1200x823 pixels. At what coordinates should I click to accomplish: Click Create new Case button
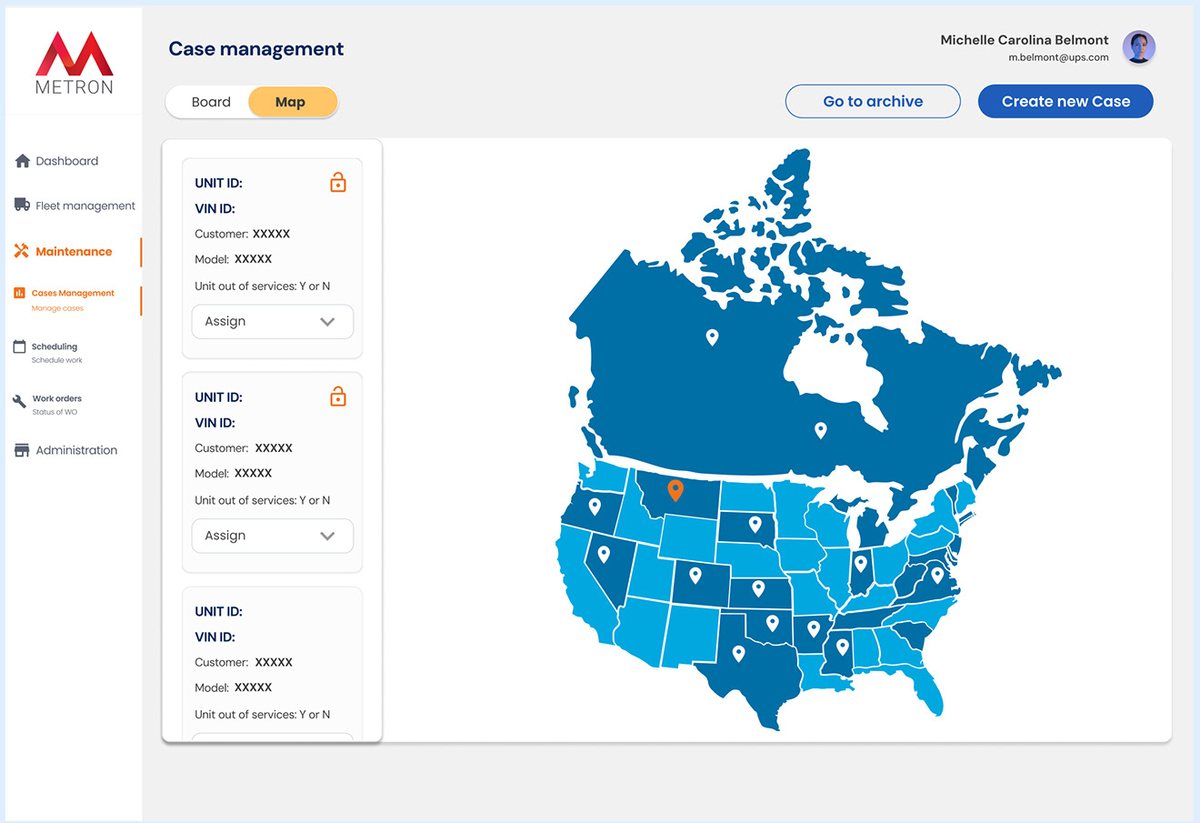coord(1066,101)
